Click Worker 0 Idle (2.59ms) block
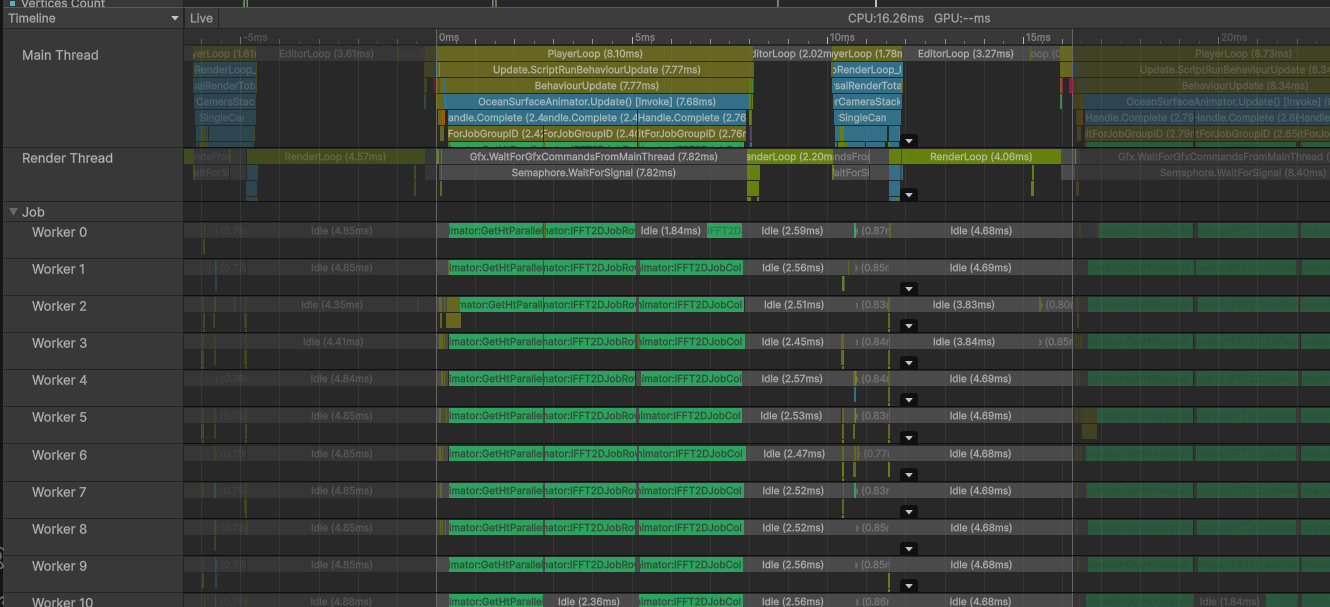 tap(792, 231)
